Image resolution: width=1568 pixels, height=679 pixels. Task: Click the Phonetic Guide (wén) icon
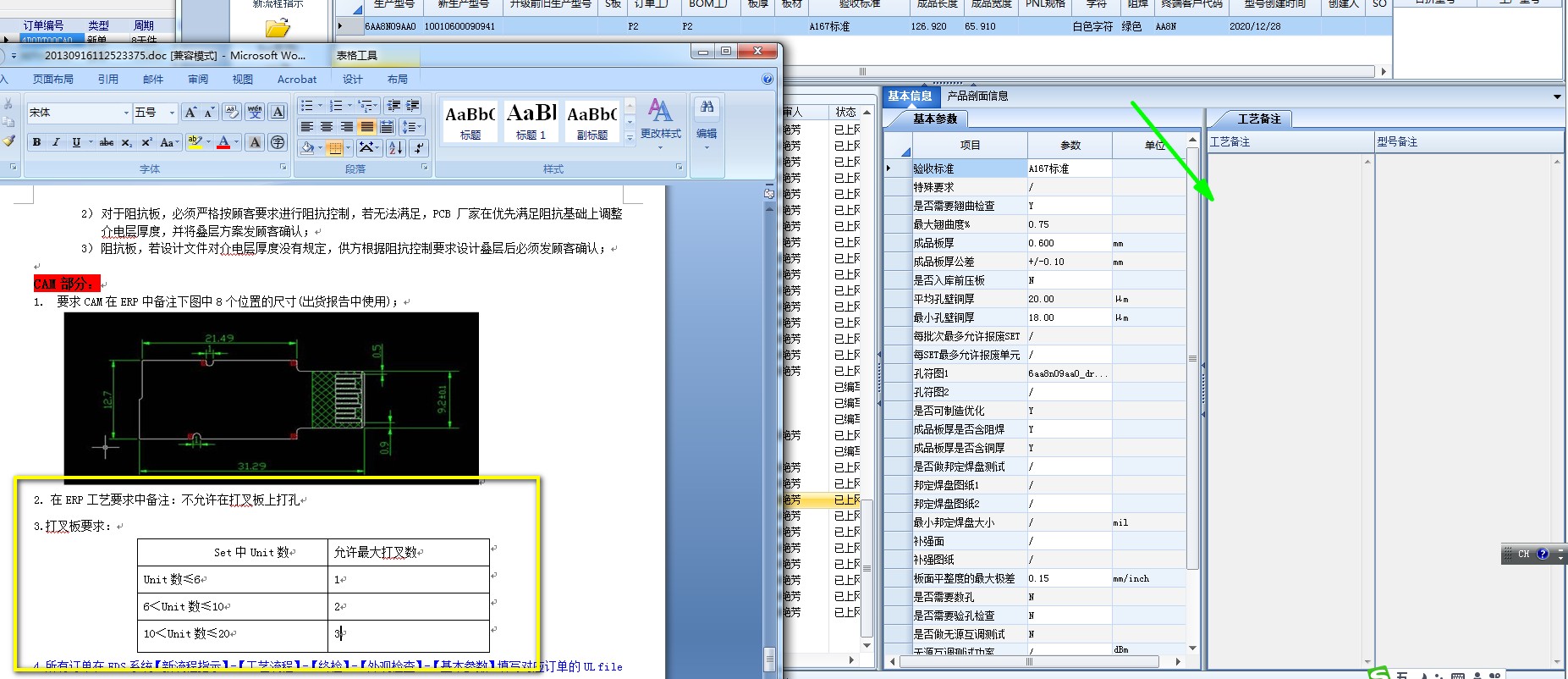(x=255, y=112)
